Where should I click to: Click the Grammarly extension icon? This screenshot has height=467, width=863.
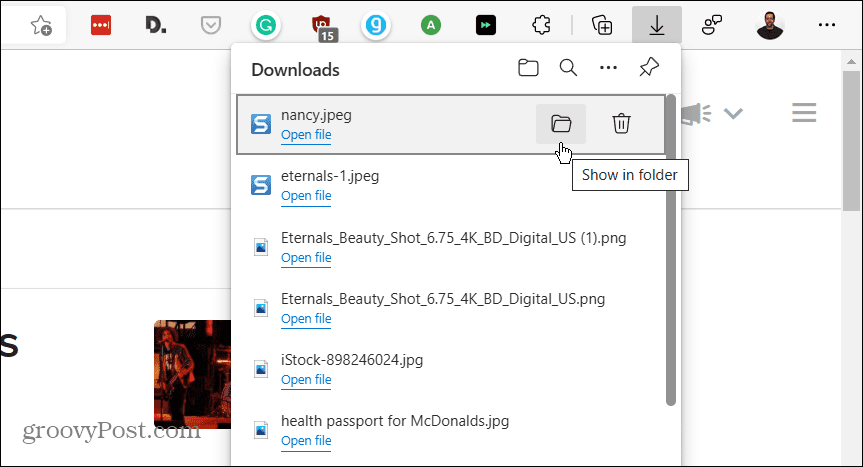265,26
